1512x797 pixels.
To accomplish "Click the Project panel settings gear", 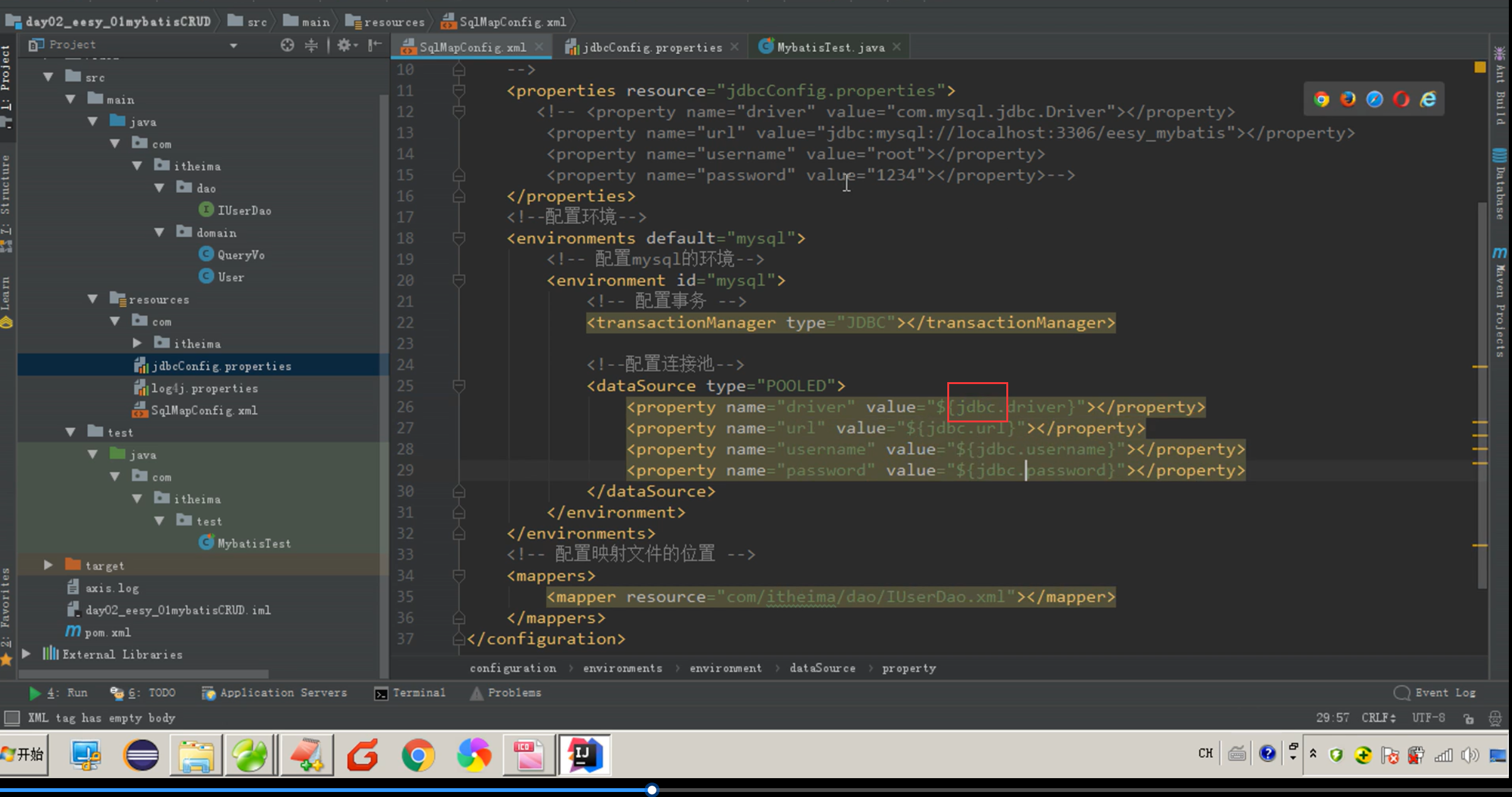I will pyautogui.click(x=344, y=45).
